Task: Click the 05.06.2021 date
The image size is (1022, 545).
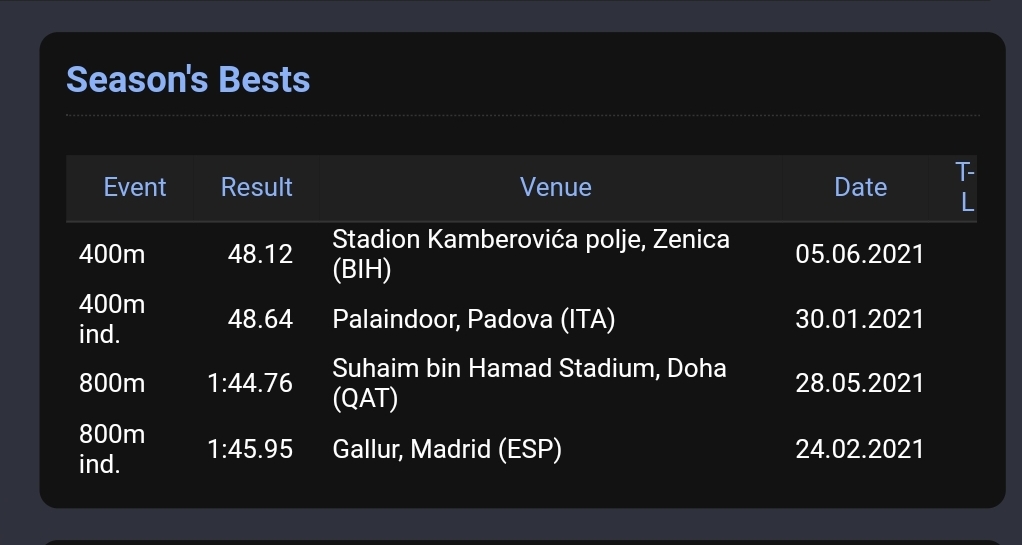Action: 860,254
